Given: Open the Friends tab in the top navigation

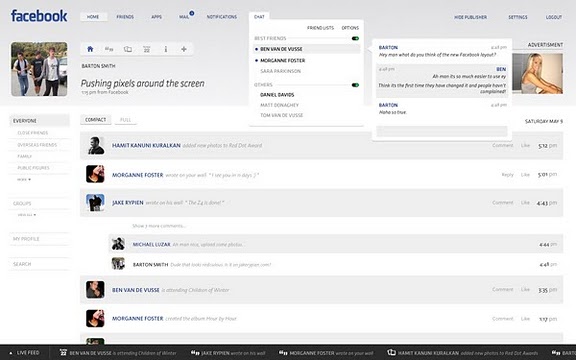Looking at the screenshot, I should [125, 17].
